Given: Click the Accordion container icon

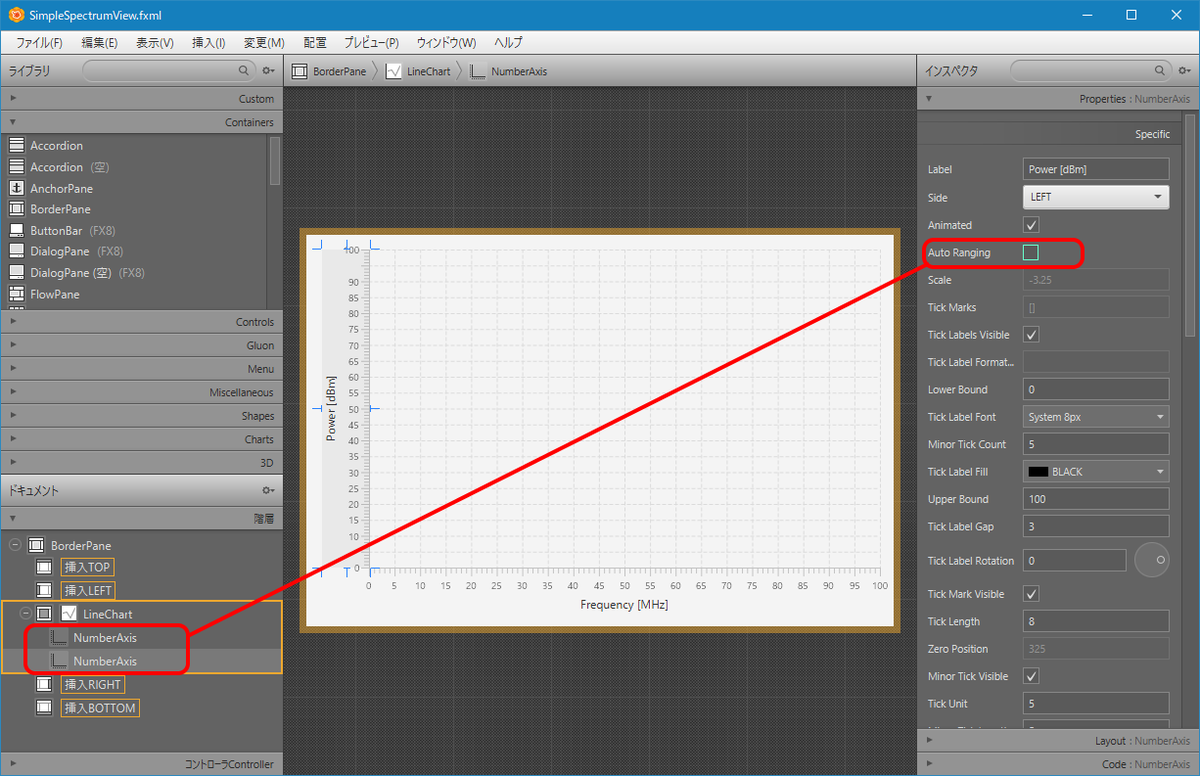Looking at the screenshot, I should (x=16, y=146).
